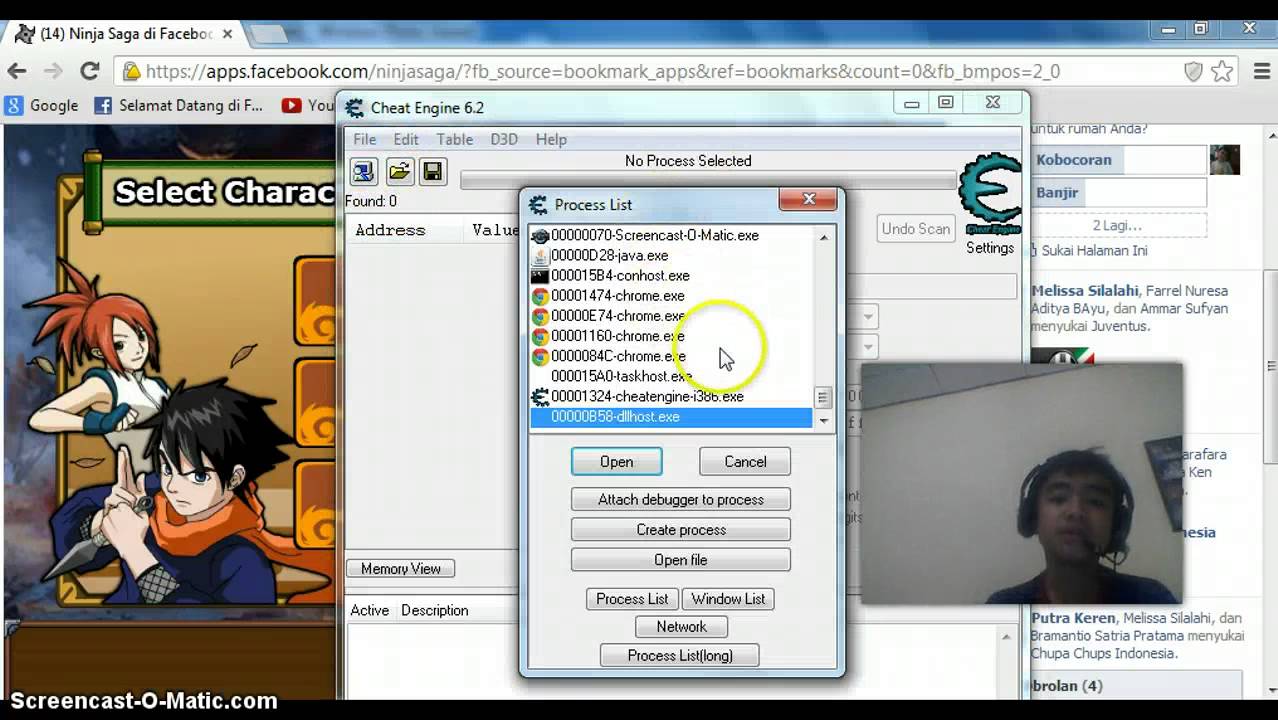The image size is (1278, 720).
Task: Click the Memory View button
Action: tap(401, 569)
